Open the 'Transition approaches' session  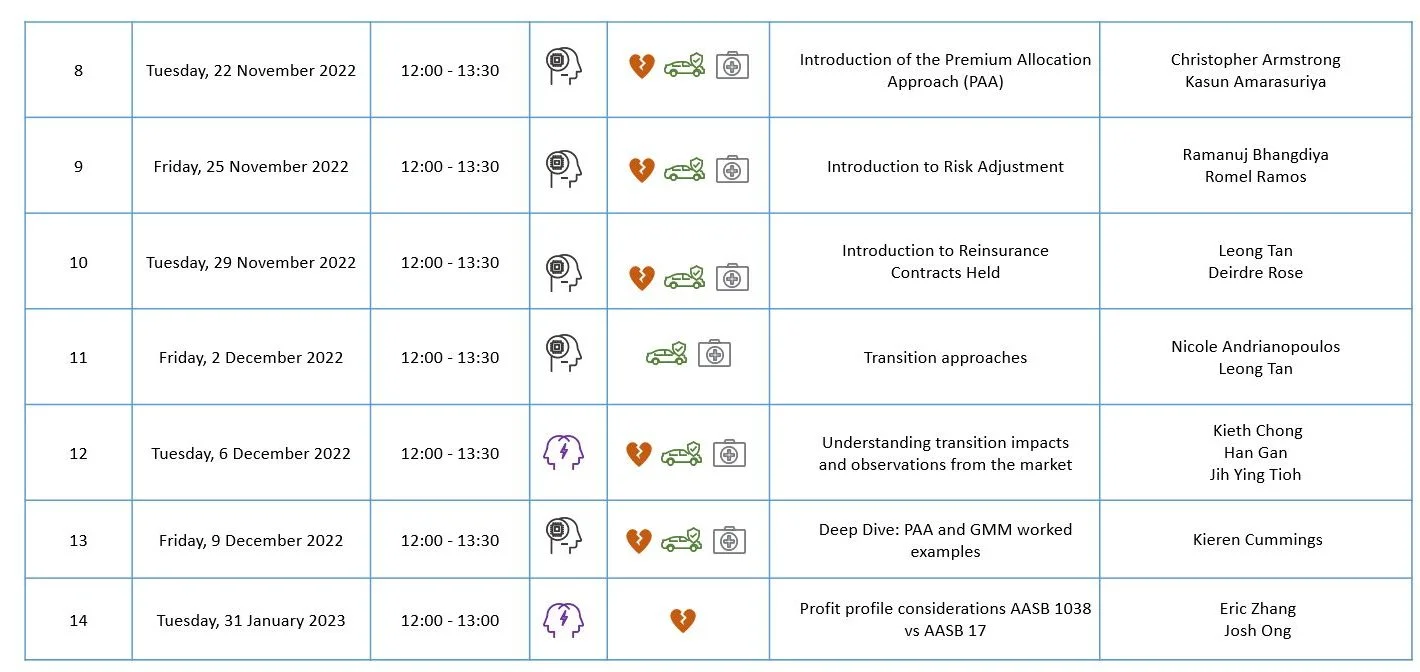[945, 358]
